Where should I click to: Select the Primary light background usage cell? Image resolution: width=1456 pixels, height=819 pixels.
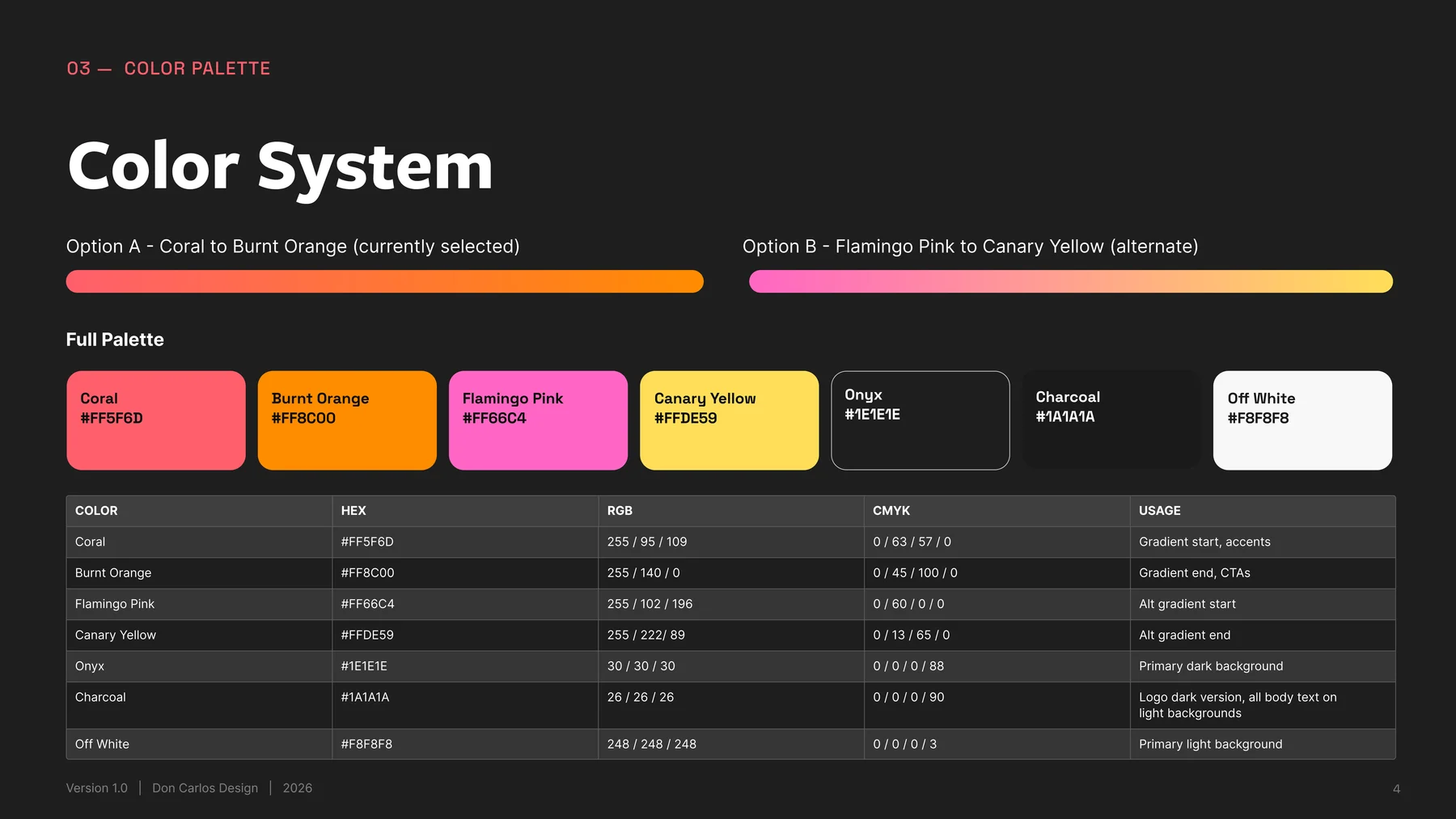[x=1263, y=744]
